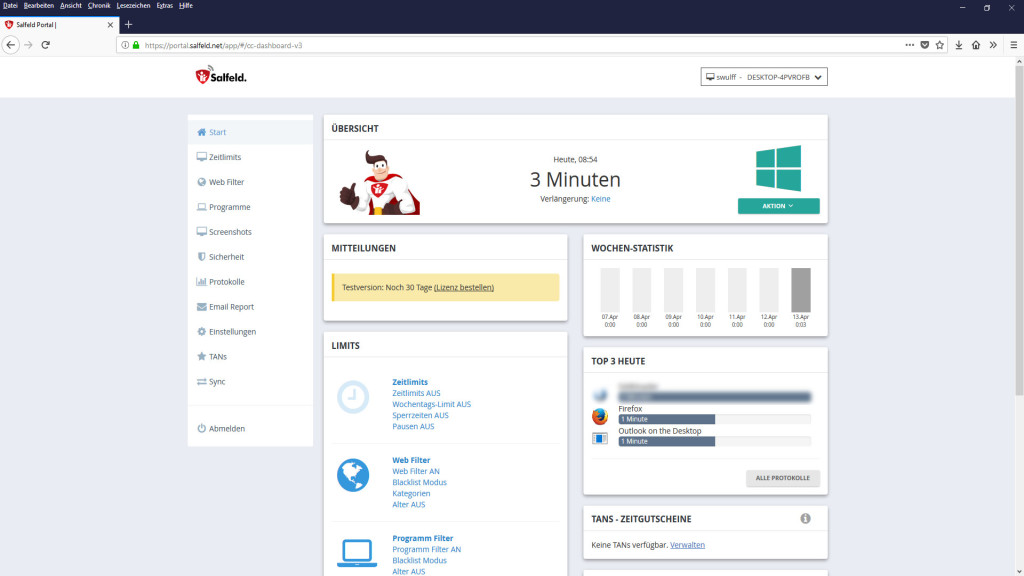Reload the page with the browser refresh icon

[x=45, y=45]
